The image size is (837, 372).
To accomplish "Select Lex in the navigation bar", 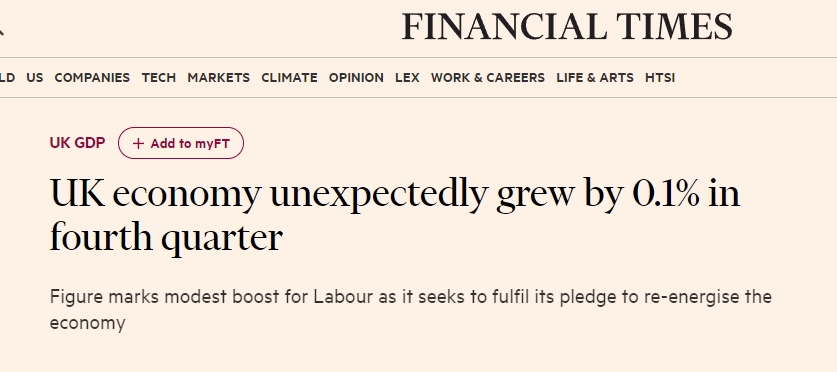I will pyautogui.click(x=407, y=78).
